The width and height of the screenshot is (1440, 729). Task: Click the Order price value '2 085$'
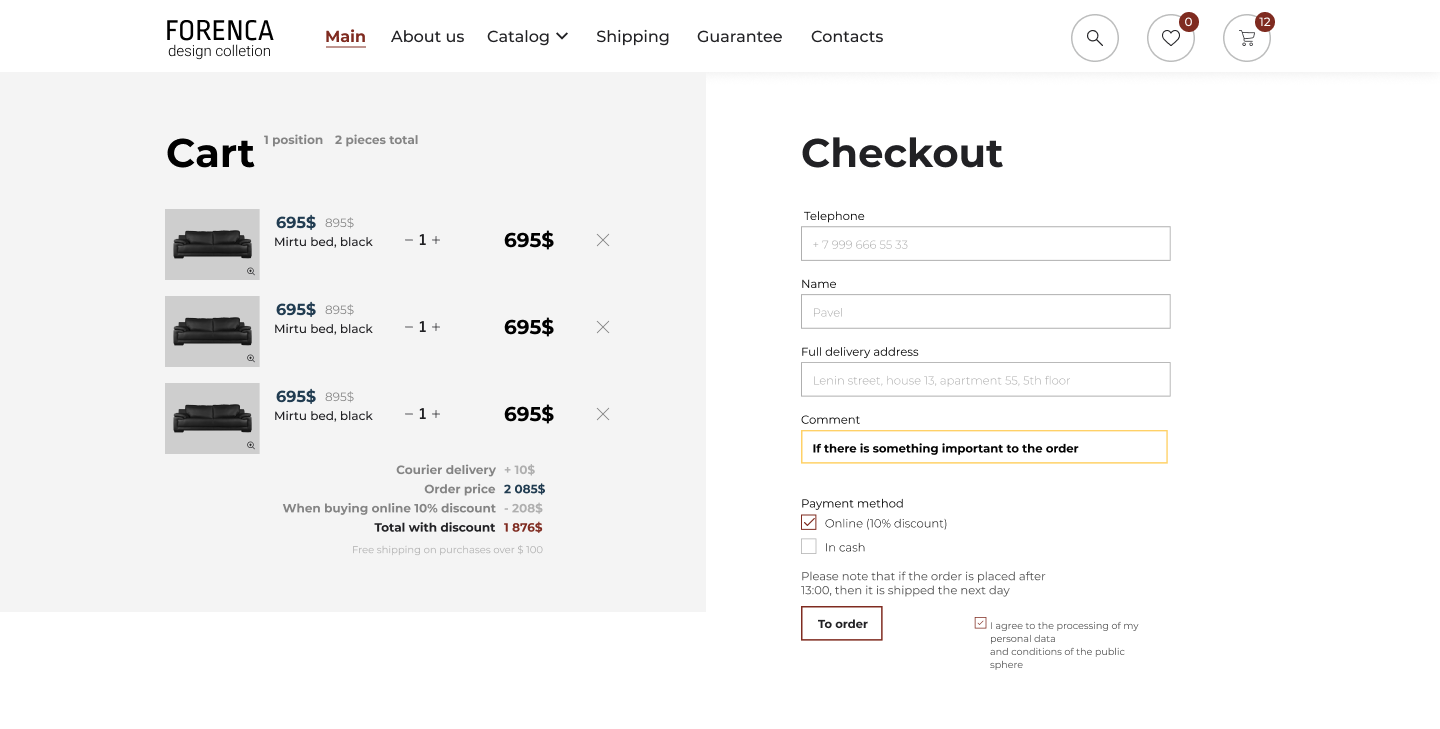tap(524, 489)
